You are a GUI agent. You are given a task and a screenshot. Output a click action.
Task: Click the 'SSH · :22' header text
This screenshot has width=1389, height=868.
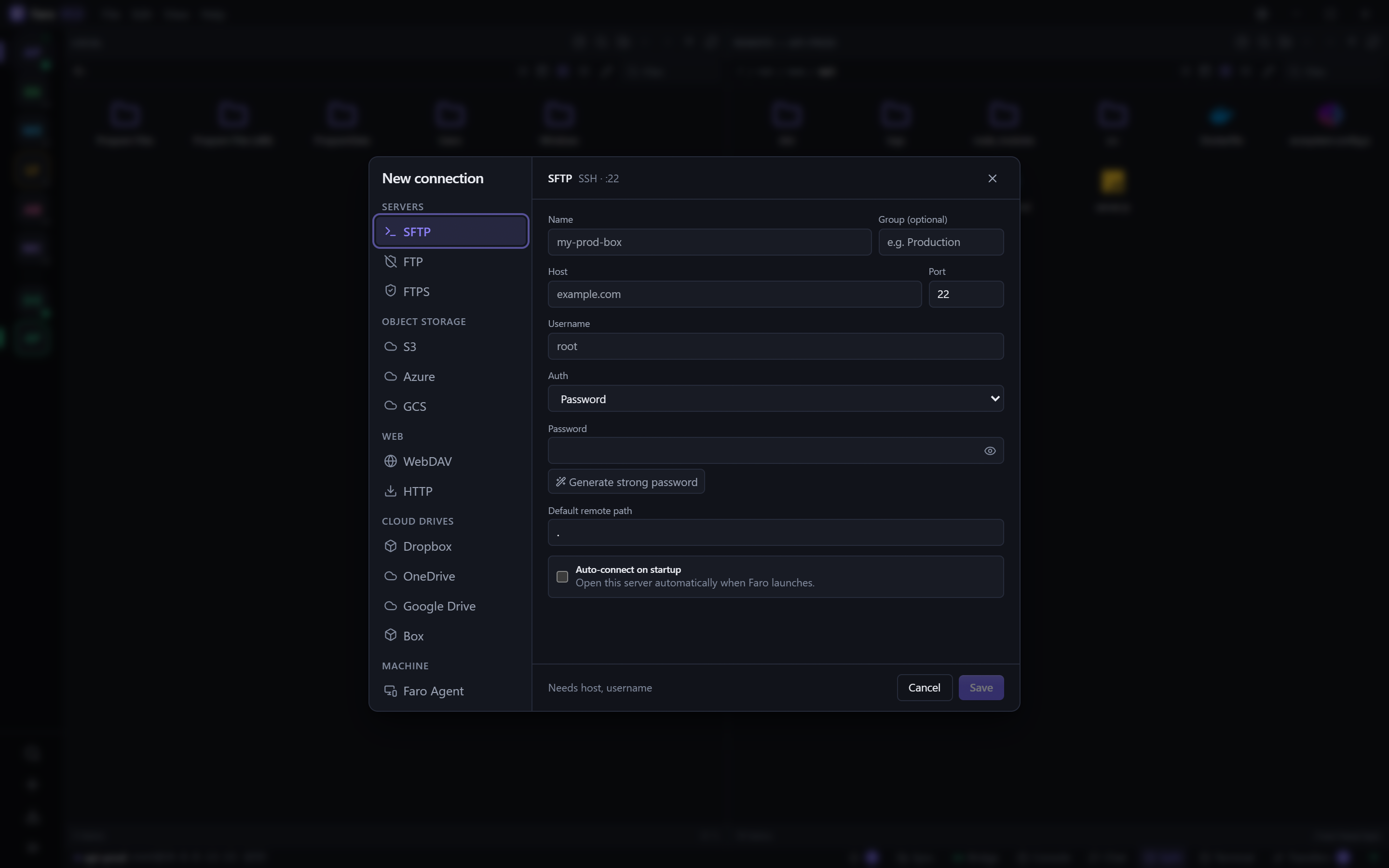(598, 178)
